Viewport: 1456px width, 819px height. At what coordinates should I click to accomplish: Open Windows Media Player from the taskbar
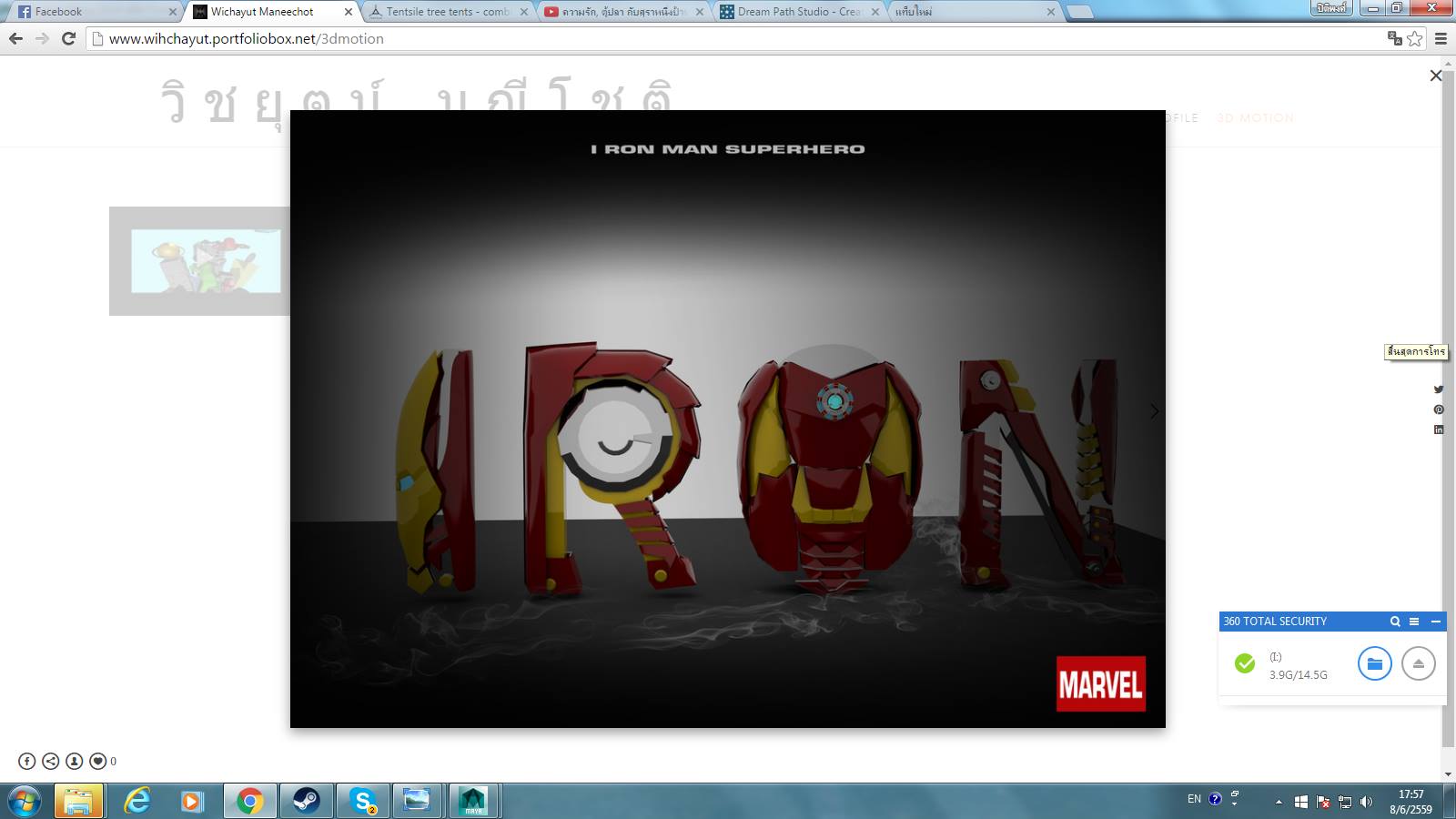[192, 801]
